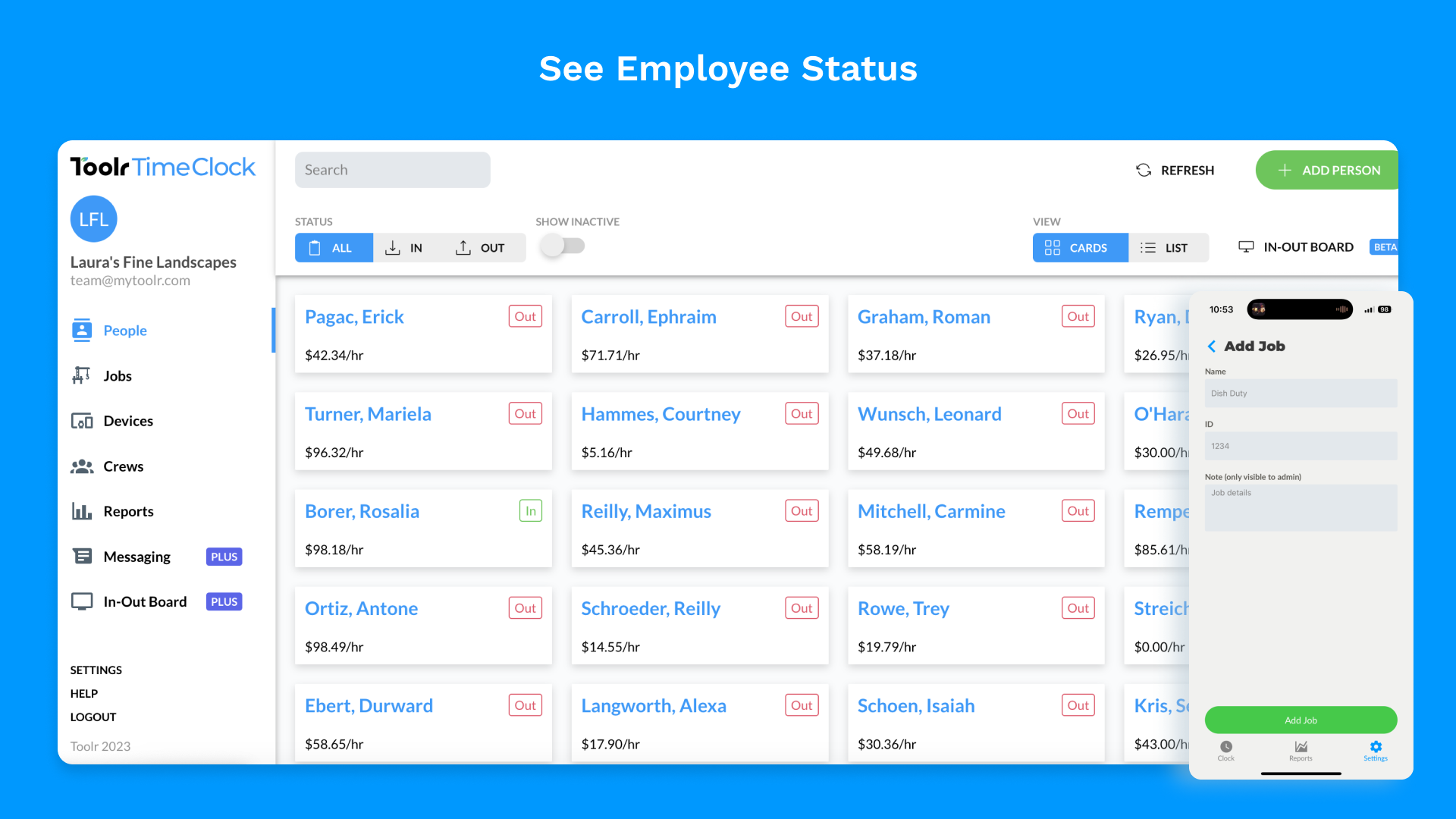Toggle the Show Inactive switch
Image resolution: width=1456 pixels, height=819 pixels.
pos(563,246)
